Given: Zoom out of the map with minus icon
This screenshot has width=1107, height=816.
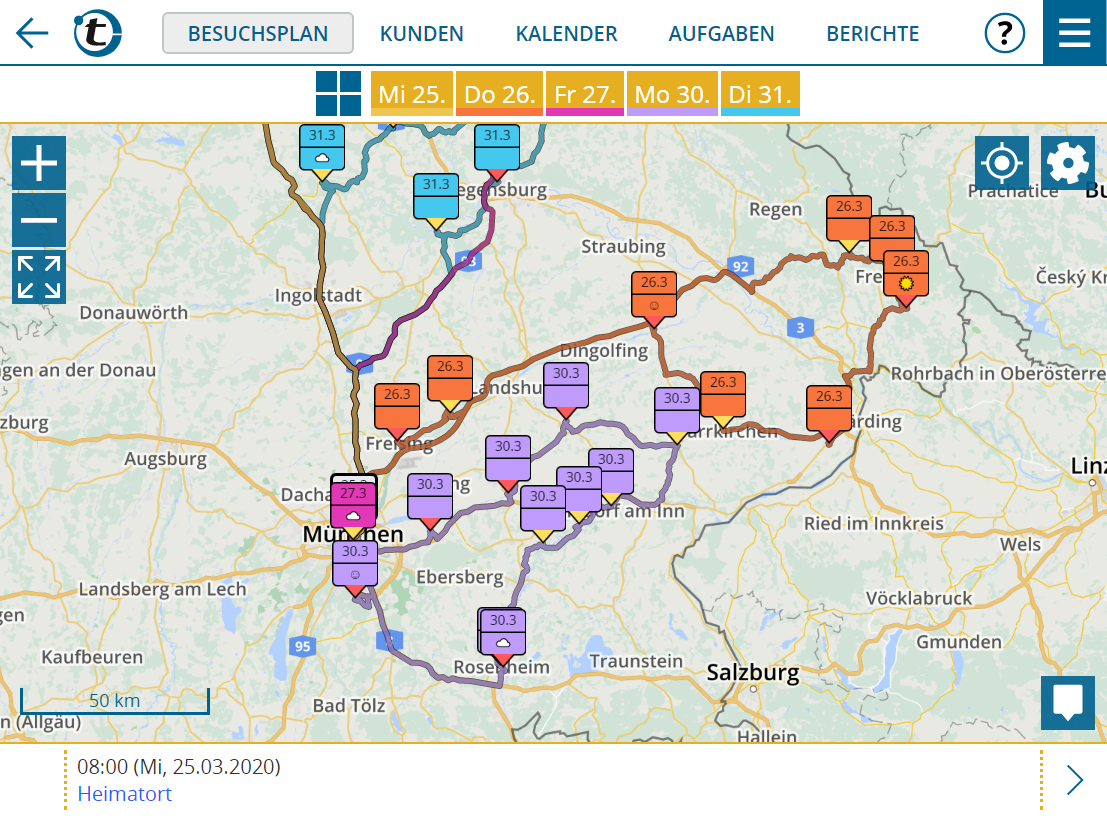Looking at the screenshot, I should (38, 219).
